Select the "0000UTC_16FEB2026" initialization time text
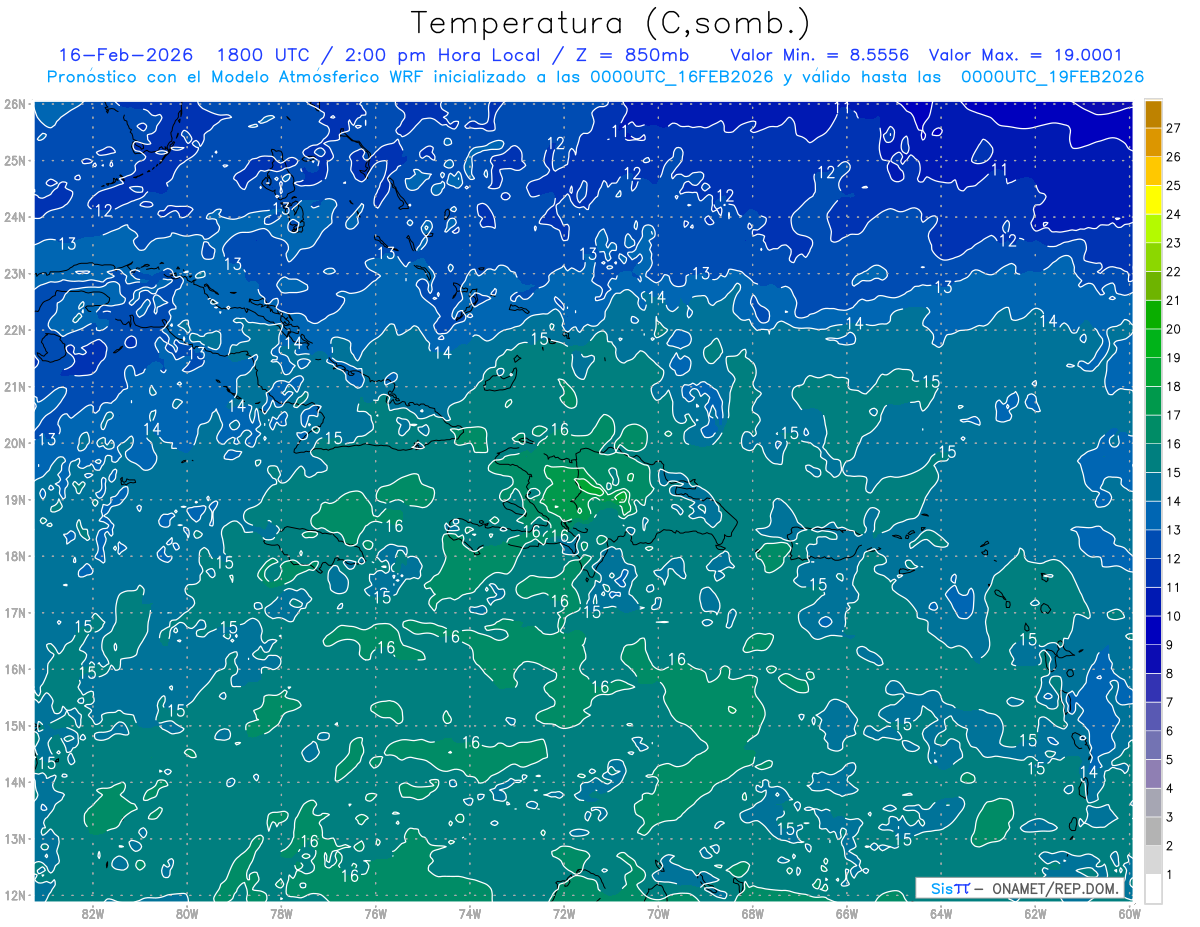The height and width of the screenshot is (927, 1200). 681,77
